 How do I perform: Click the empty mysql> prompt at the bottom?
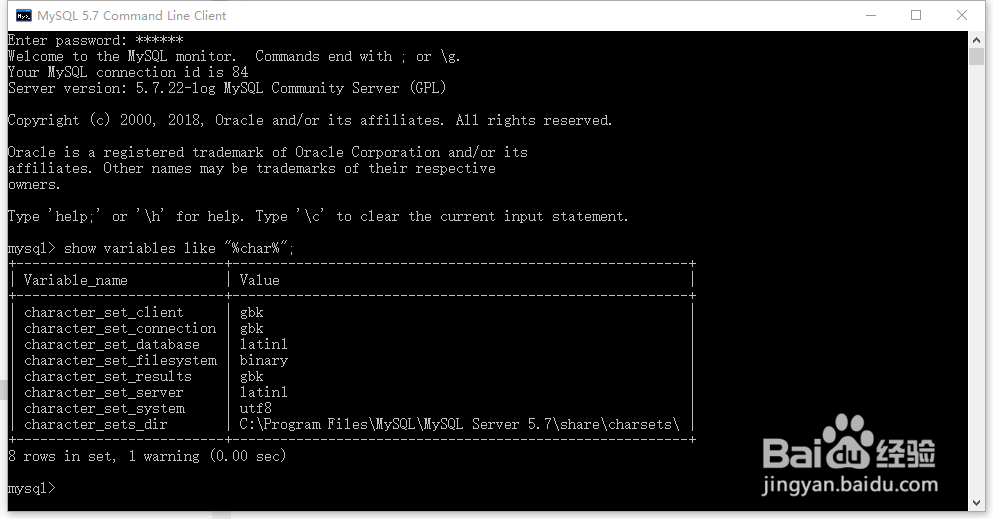(32, 488)
